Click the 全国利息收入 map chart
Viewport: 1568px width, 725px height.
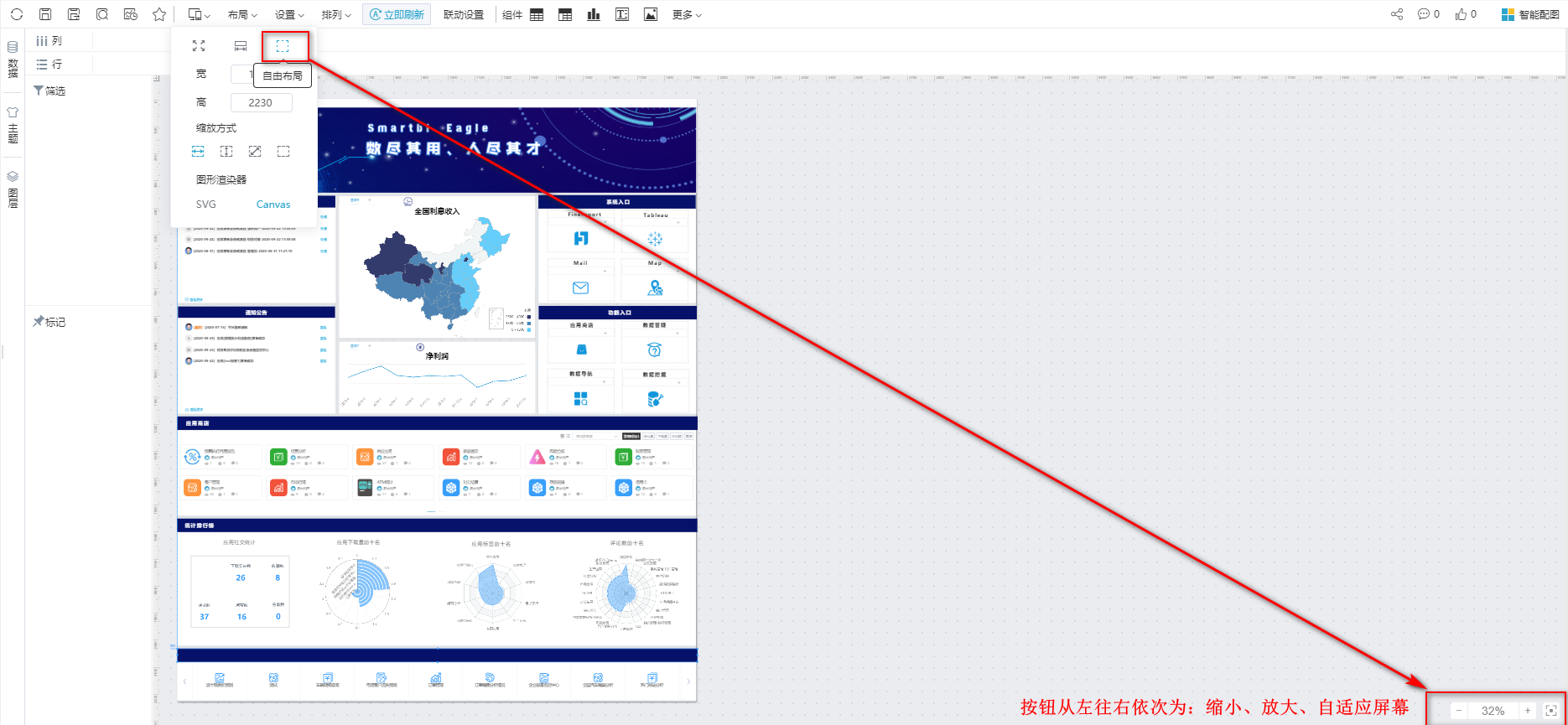437,267
